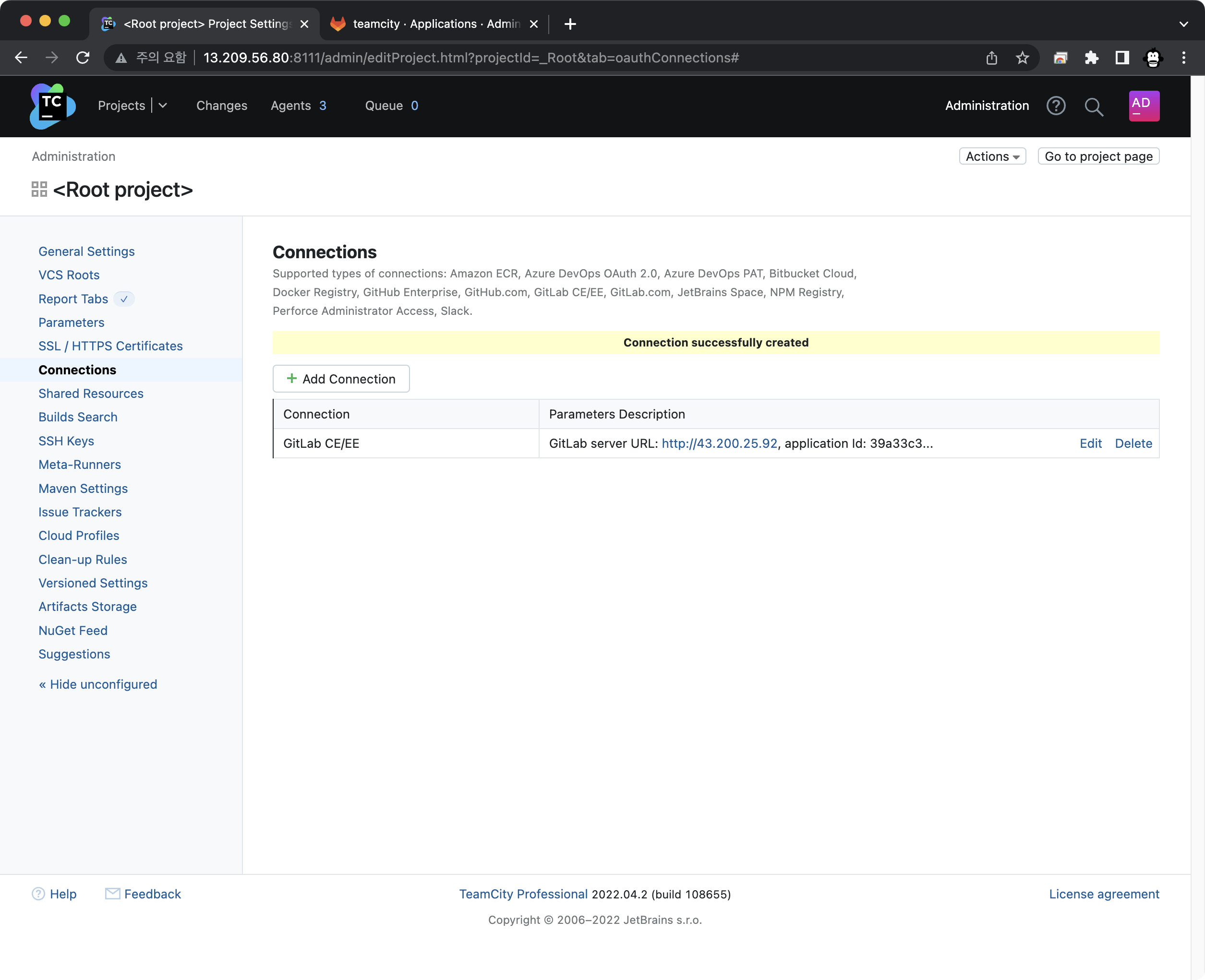
Task: Toggle the browser side panel icon
Action: [1122, 58]
